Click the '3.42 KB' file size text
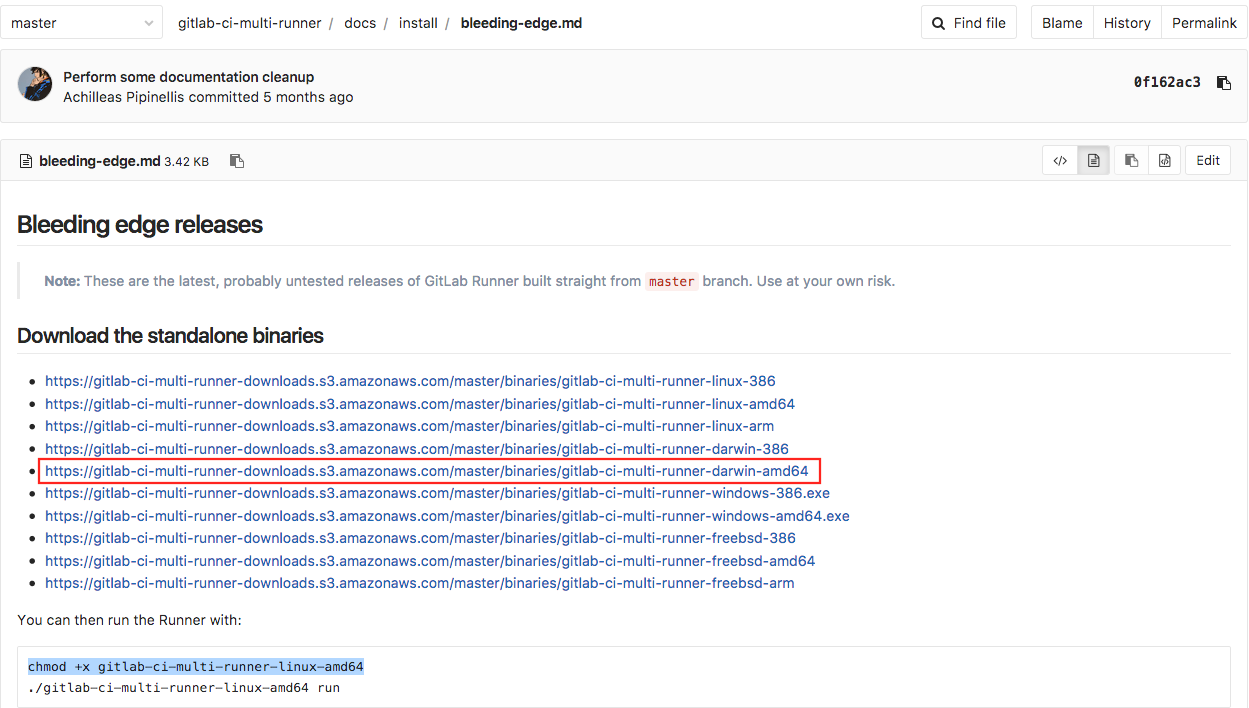Screen dimensions: 1249x708 pyautogui.click(x=187, y=161)
